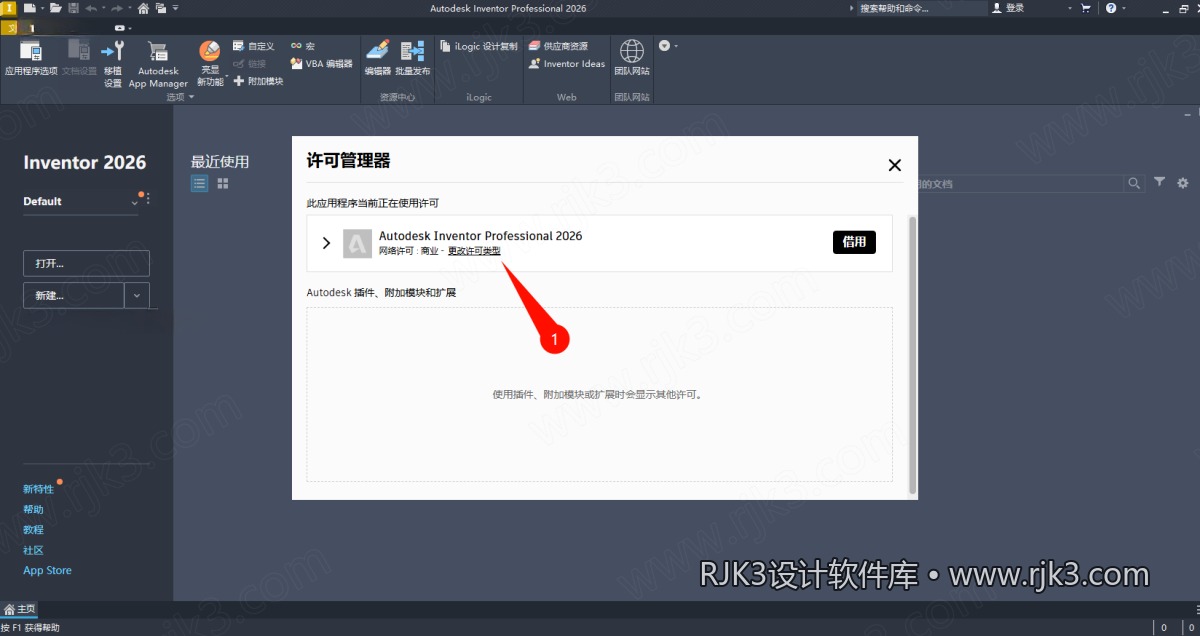Open 教程 tutorials link
This screenshot has width=1200, height=636.
point(33,529)
